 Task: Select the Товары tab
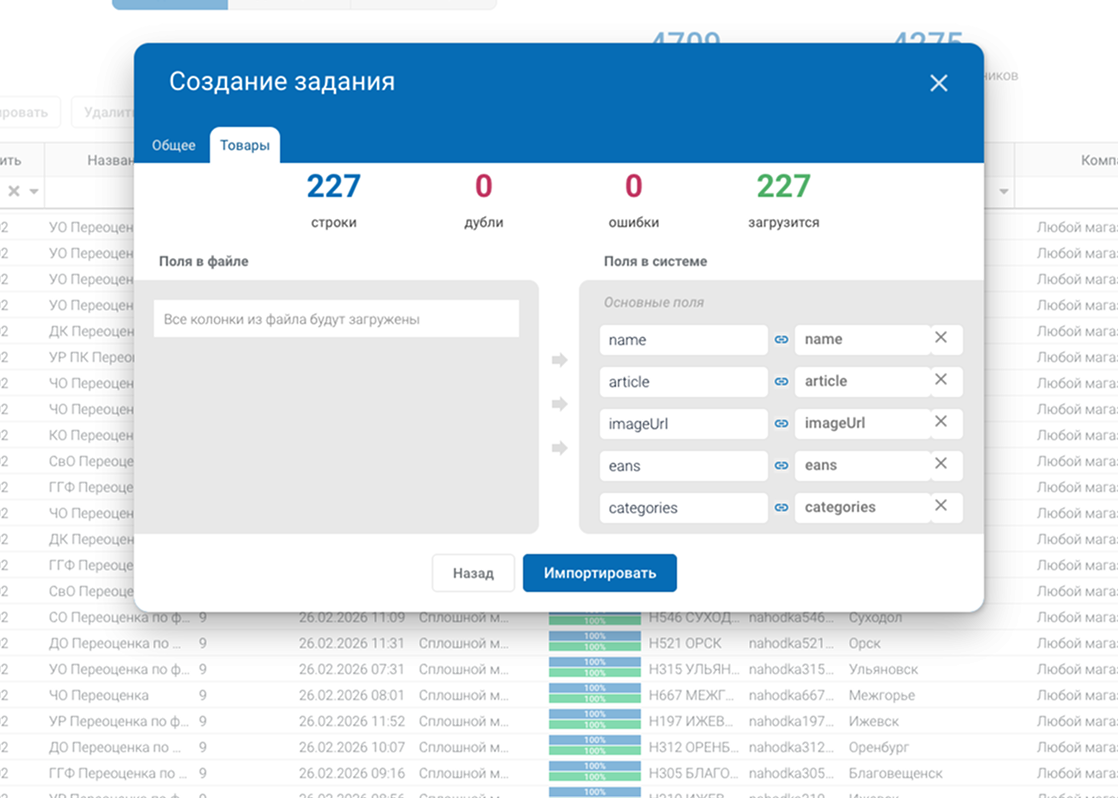click(245, 145)
